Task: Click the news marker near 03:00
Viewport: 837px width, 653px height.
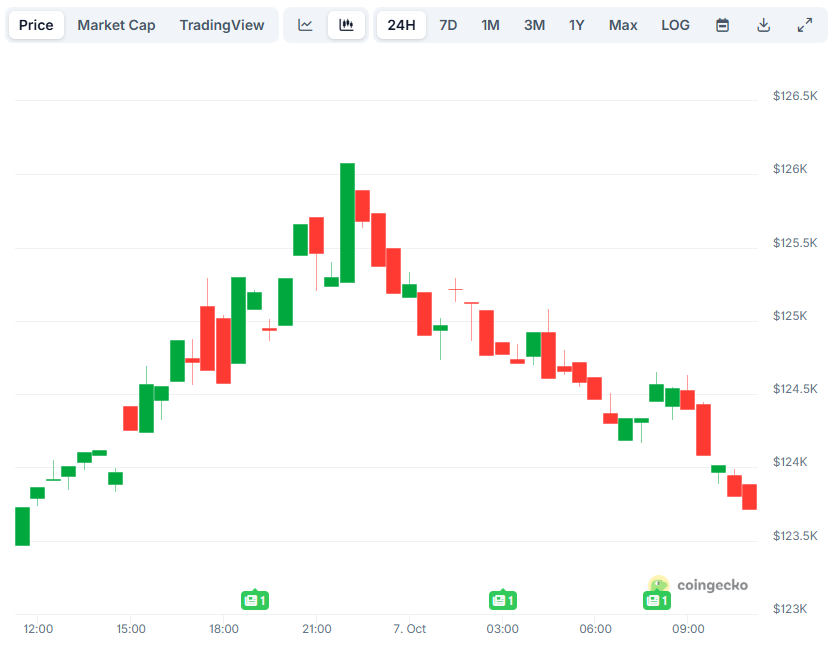Action: pos(502,600)
